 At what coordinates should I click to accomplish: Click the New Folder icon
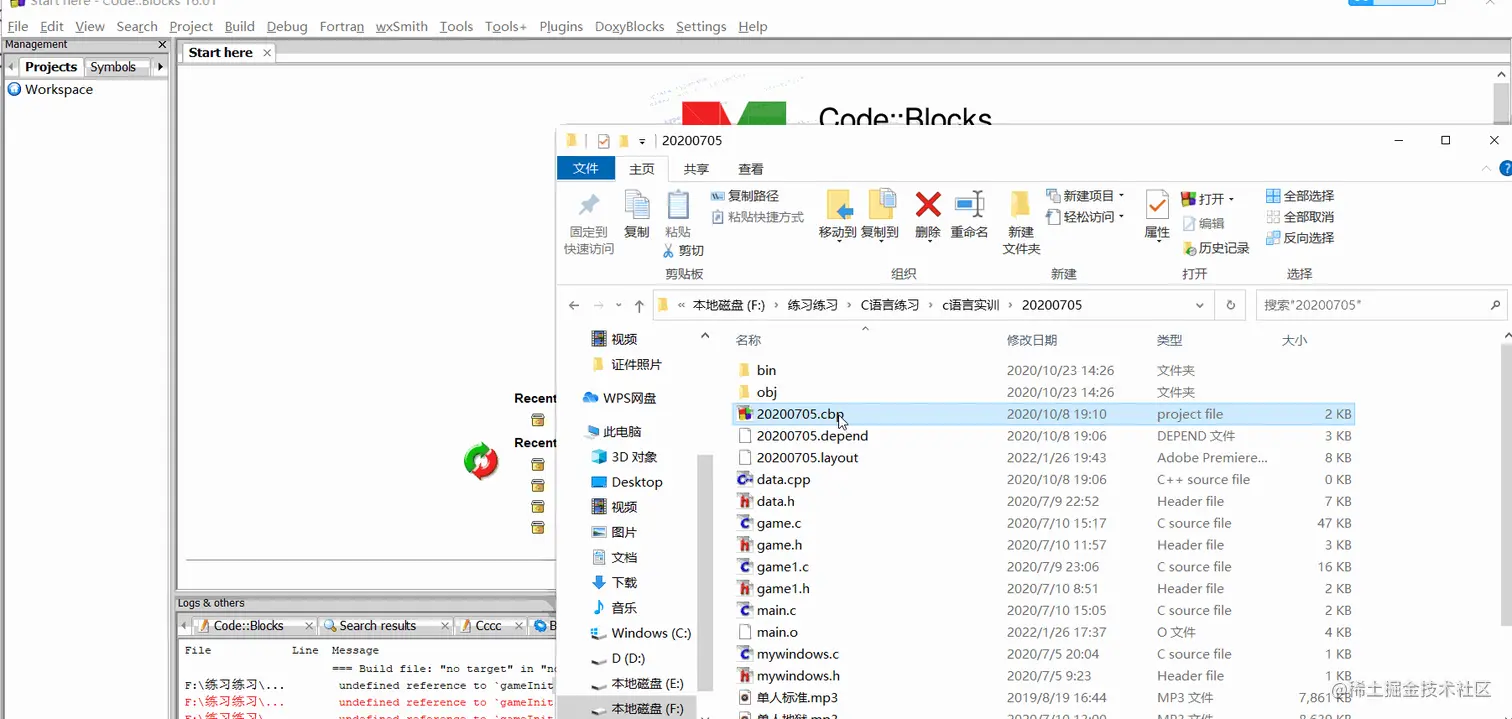[1021, 204]
